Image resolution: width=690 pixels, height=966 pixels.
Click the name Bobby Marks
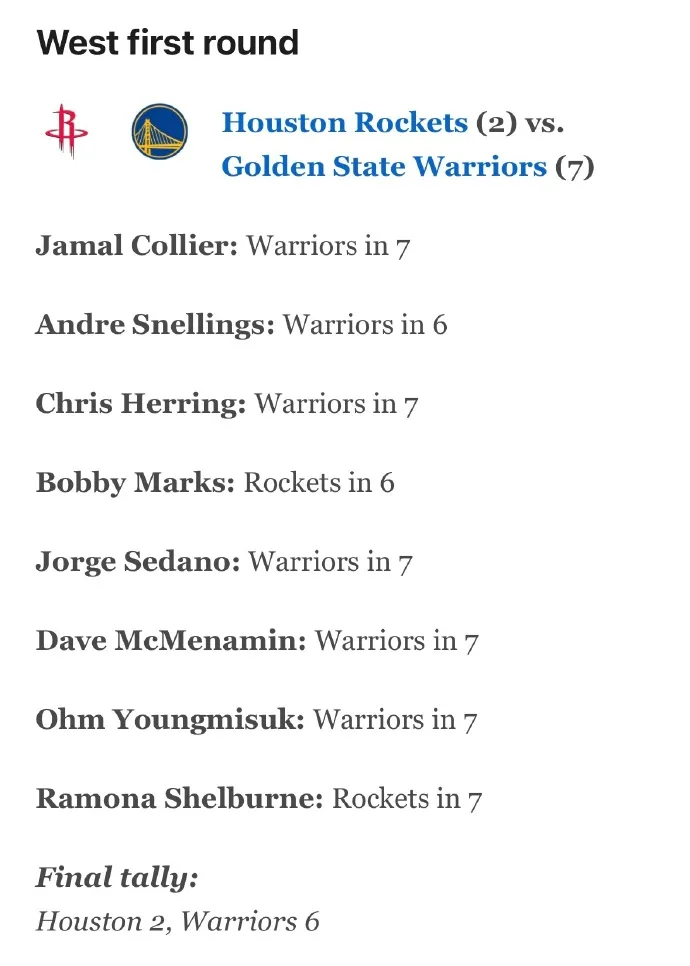136,482
